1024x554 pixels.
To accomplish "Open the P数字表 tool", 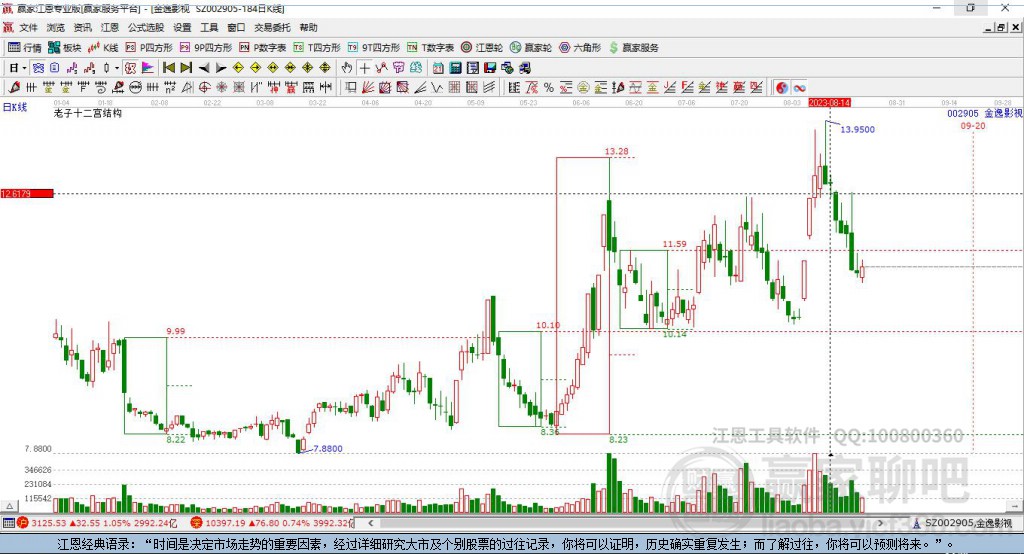I will tap(263, 48).
